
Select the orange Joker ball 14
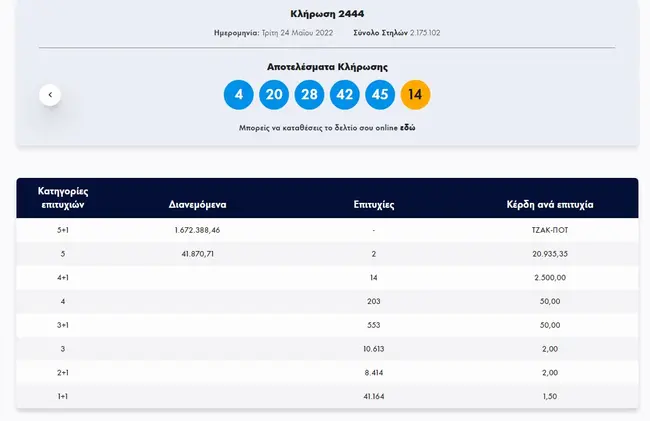[416, 95]
